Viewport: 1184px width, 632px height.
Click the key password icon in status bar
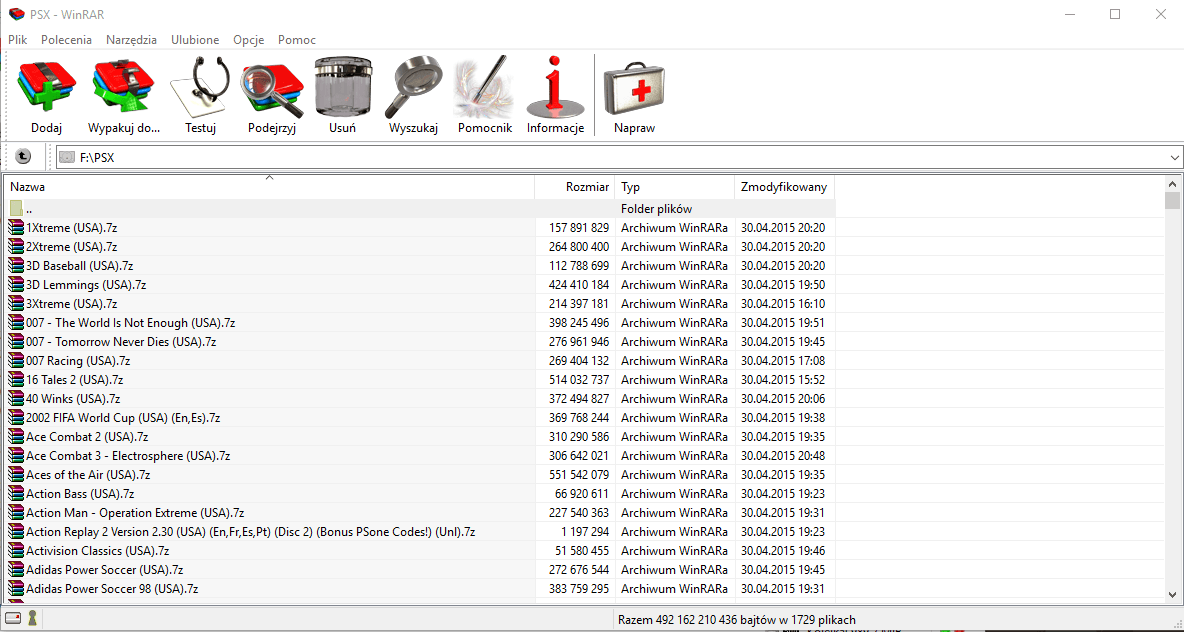[x=32, y=618]
